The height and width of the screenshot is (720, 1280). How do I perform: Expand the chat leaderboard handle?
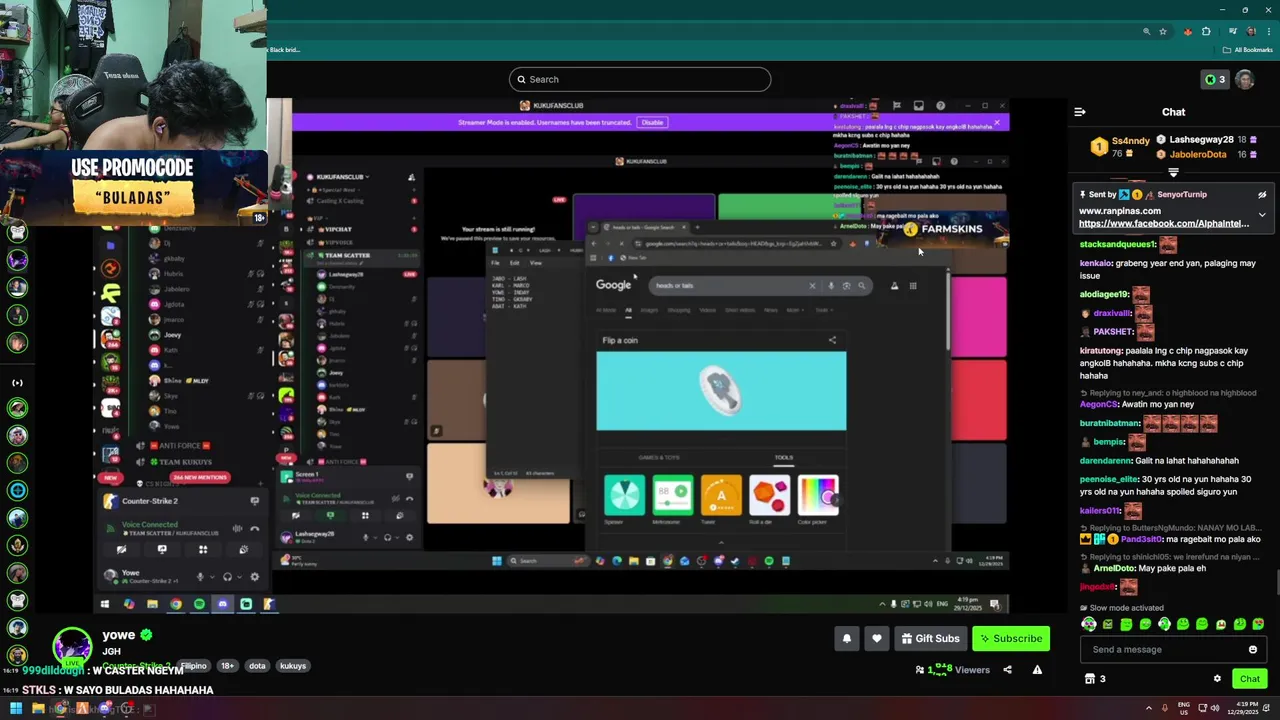tap(1173, 172)
